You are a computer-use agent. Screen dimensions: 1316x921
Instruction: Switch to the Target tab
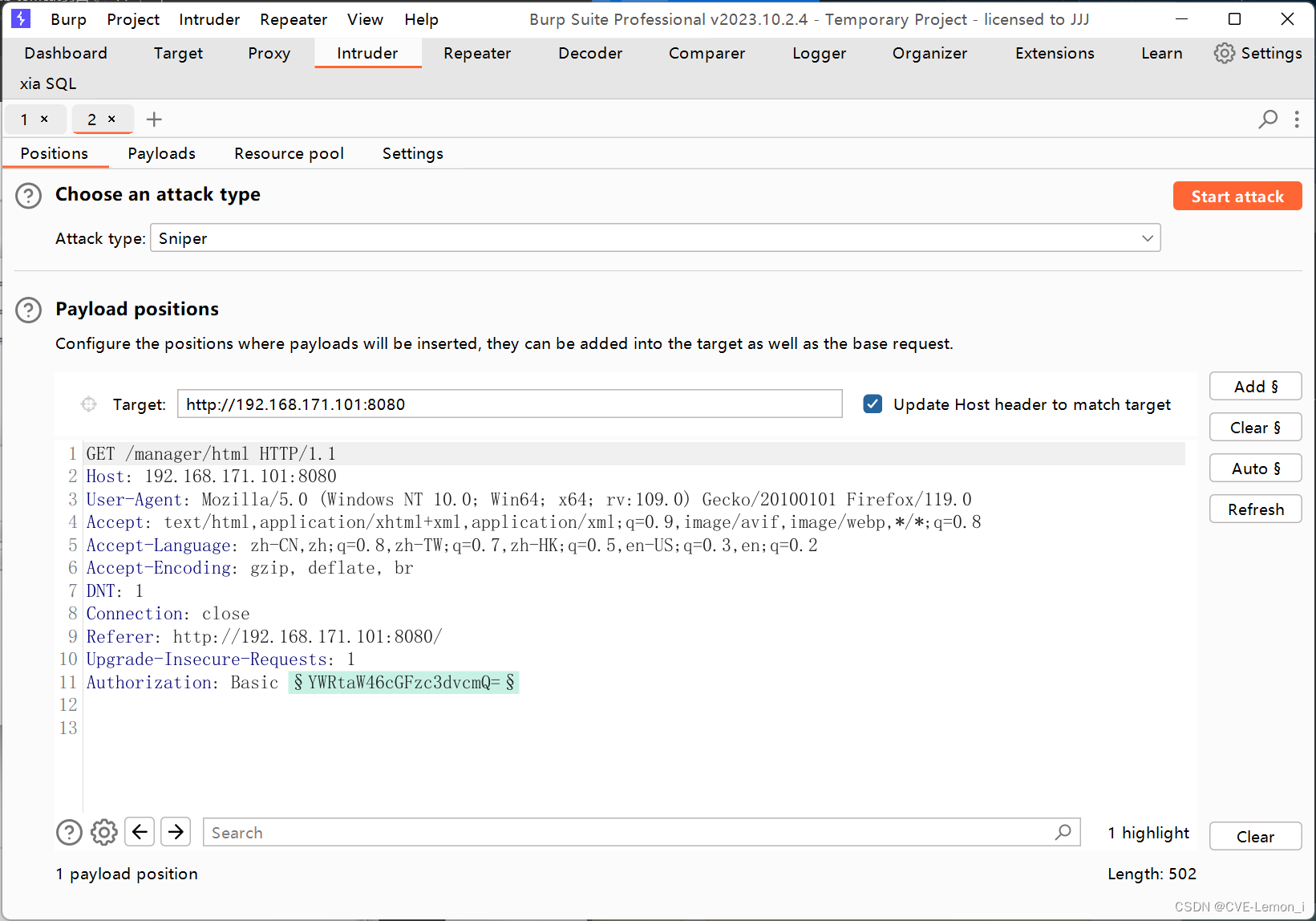click(x=178, y=53)
